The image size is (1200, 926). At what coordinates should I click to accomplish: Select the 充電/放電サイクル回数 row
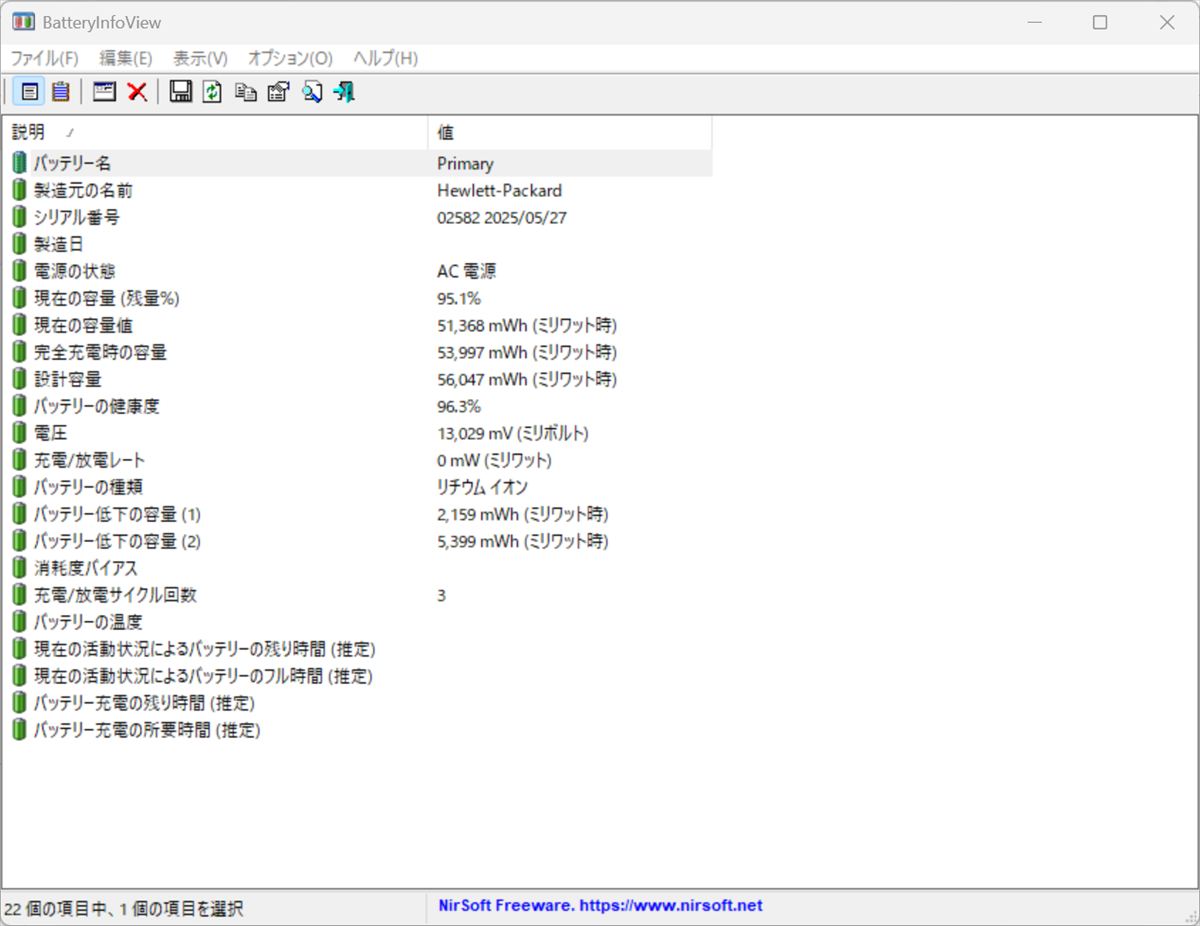(x=115, y=595)
